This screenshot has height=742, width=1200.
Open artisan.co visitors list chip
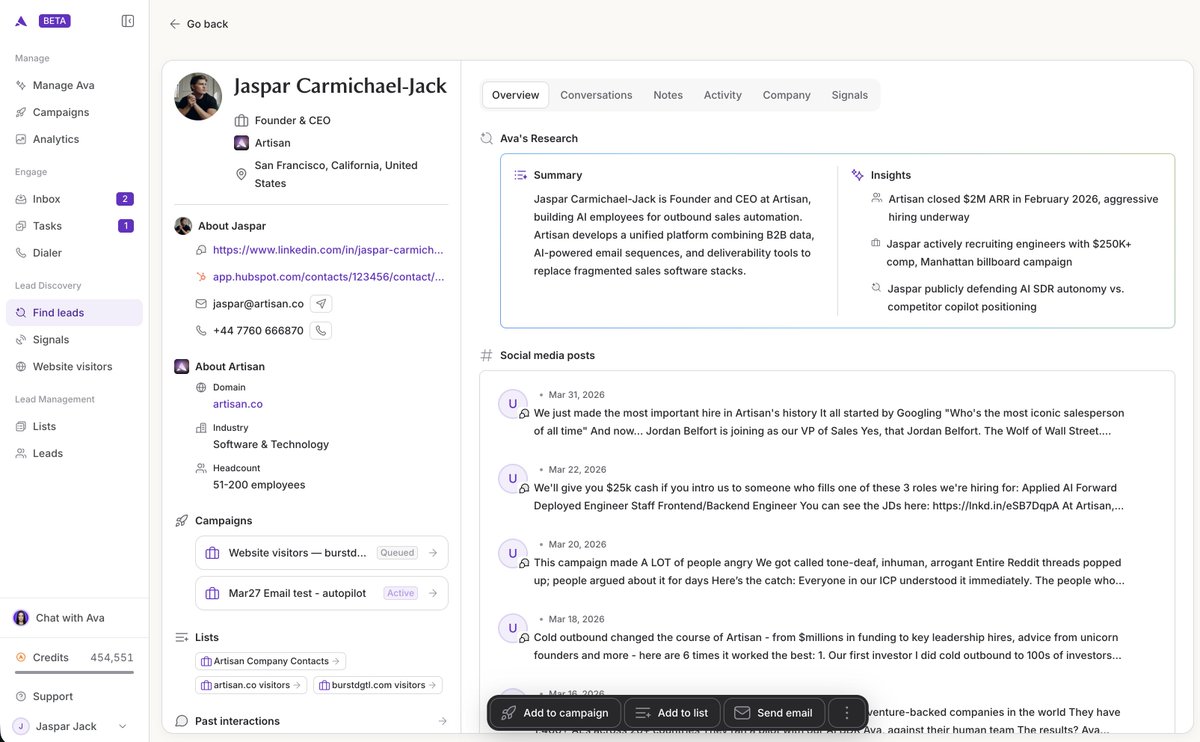coord(252,685)
